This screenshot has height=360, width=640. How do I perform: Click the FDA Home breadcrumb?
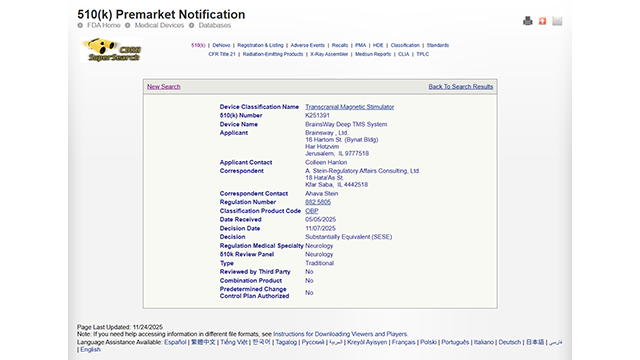tap(104, 25)
